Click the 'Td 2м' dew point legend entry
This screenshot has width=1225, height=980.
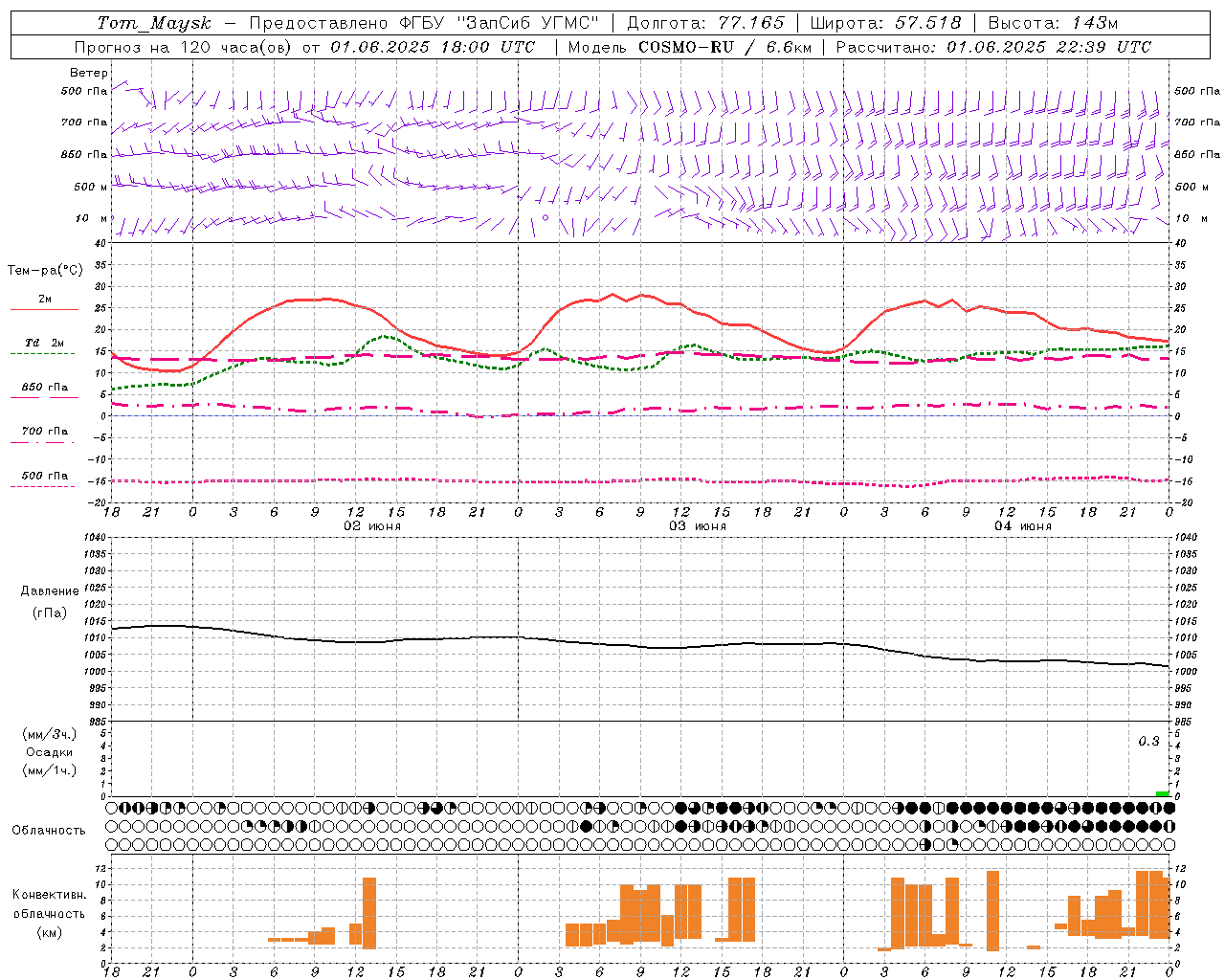coord(45,343)
